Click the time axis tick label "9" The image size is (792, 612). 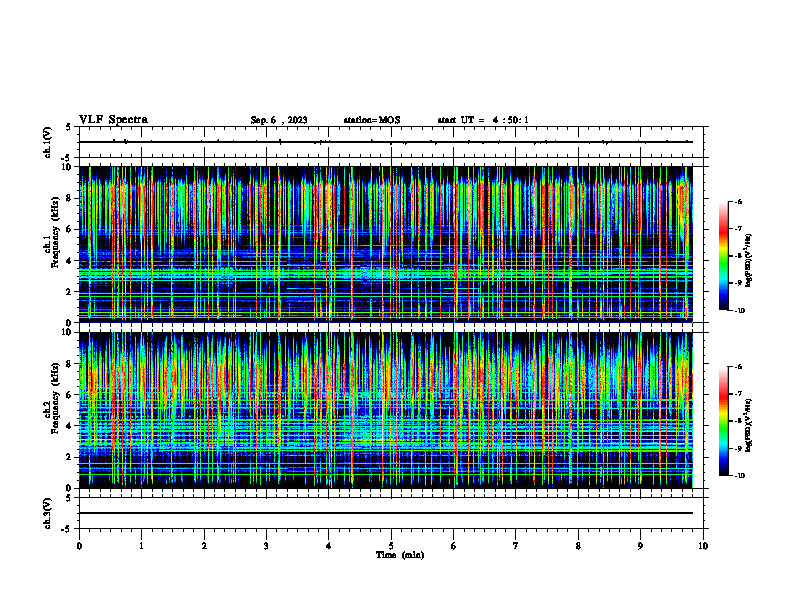tap(640, 546)
